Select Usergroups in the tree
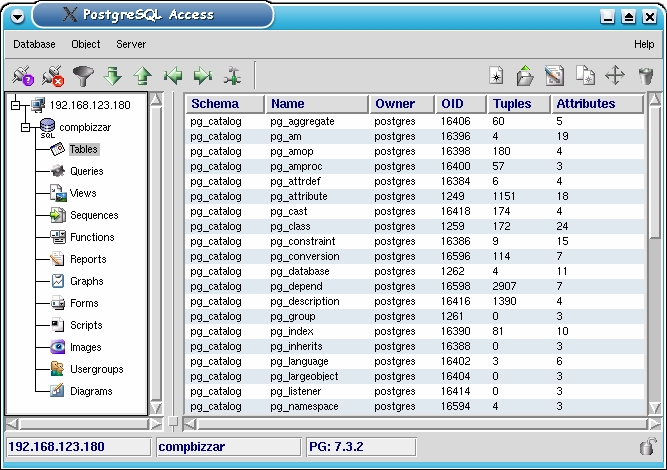Screen dimensions: 667x470 pyautogui.click(x=96, y=369)
